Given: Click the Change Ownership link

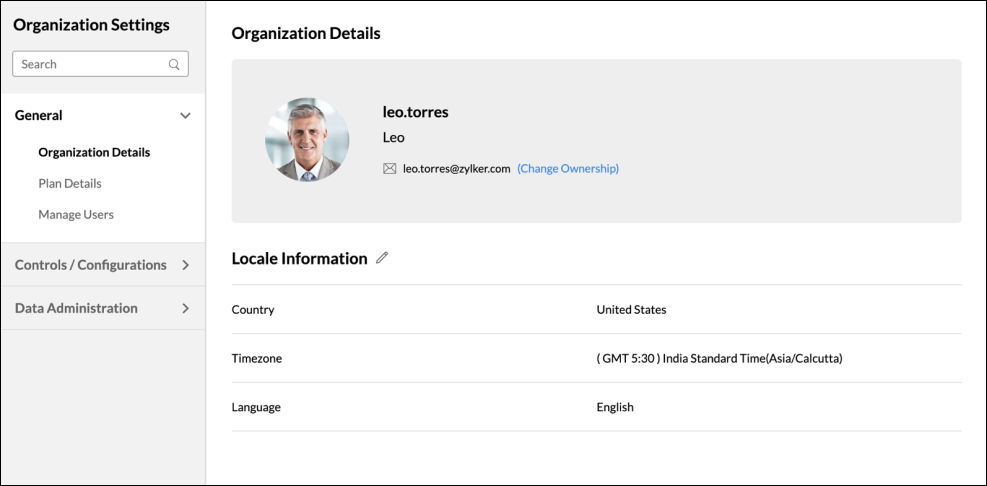Looking at the screenshot, I should point(568,169).
